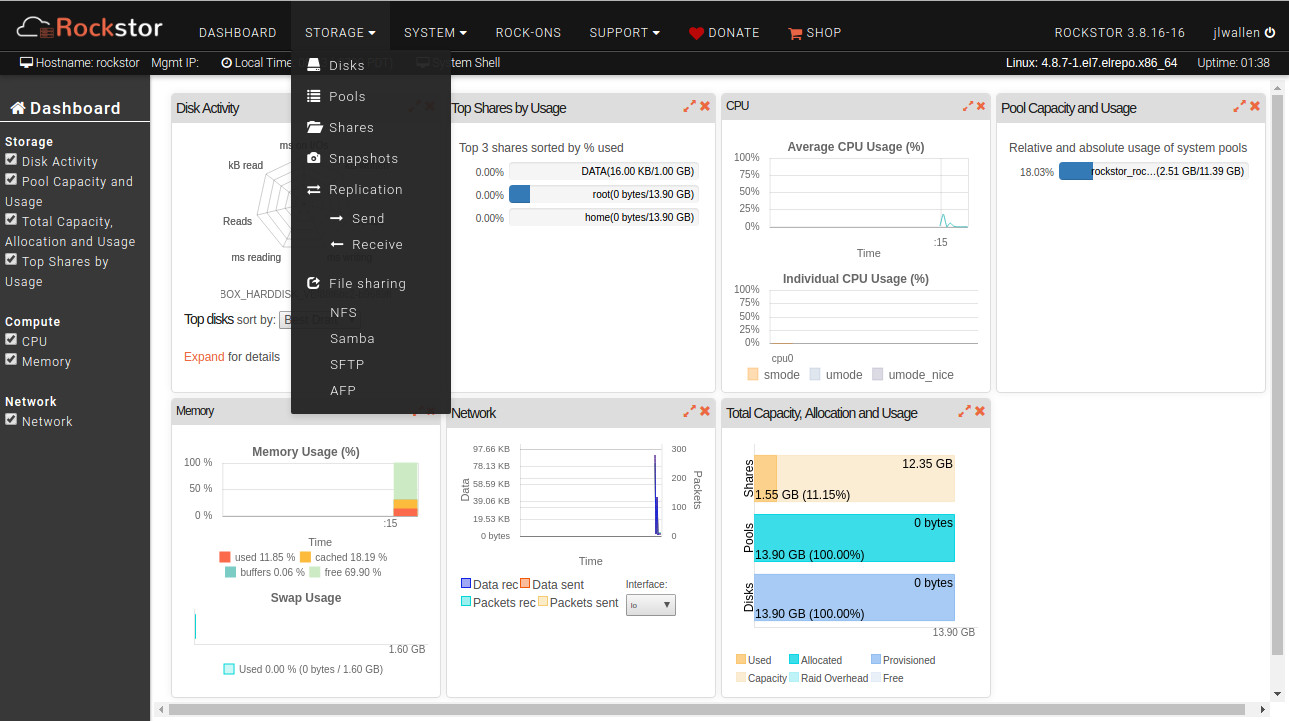The width and height of the screenshot is (1289, 721).
Task: Click the power icon beside jlwallen
Action: pyautogui.click(x=1270, y=33)
